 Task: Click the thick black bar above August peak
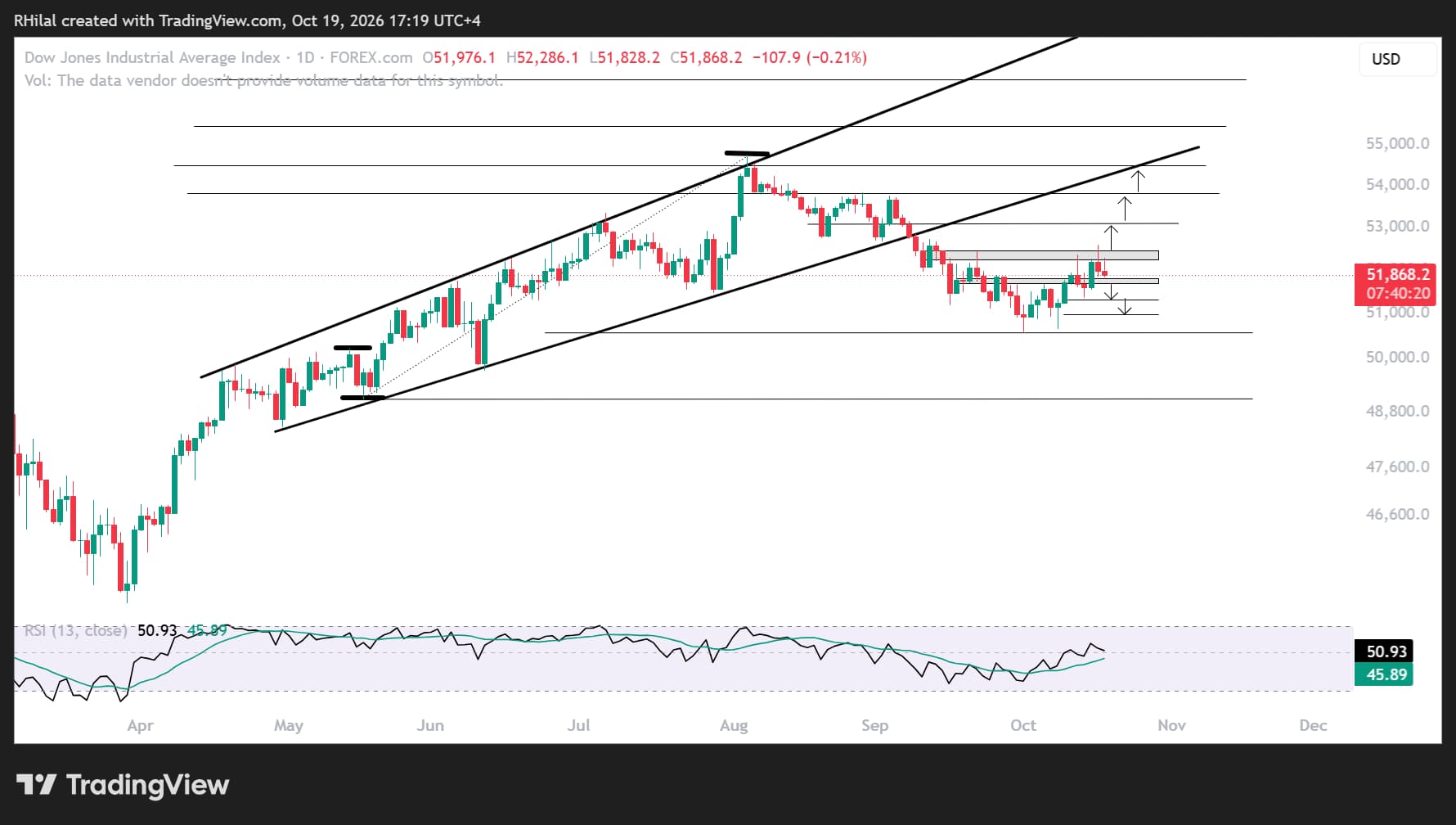click(747, 153)
